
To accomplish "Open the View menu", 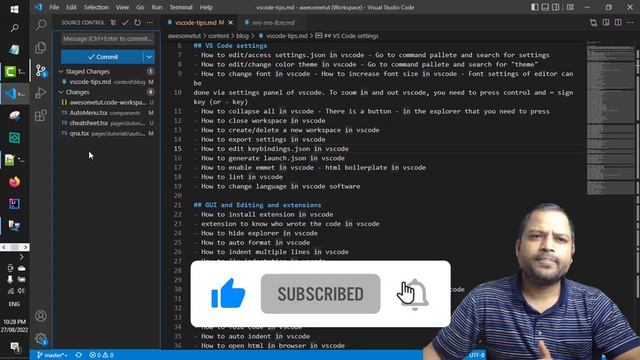I will 122,7.
